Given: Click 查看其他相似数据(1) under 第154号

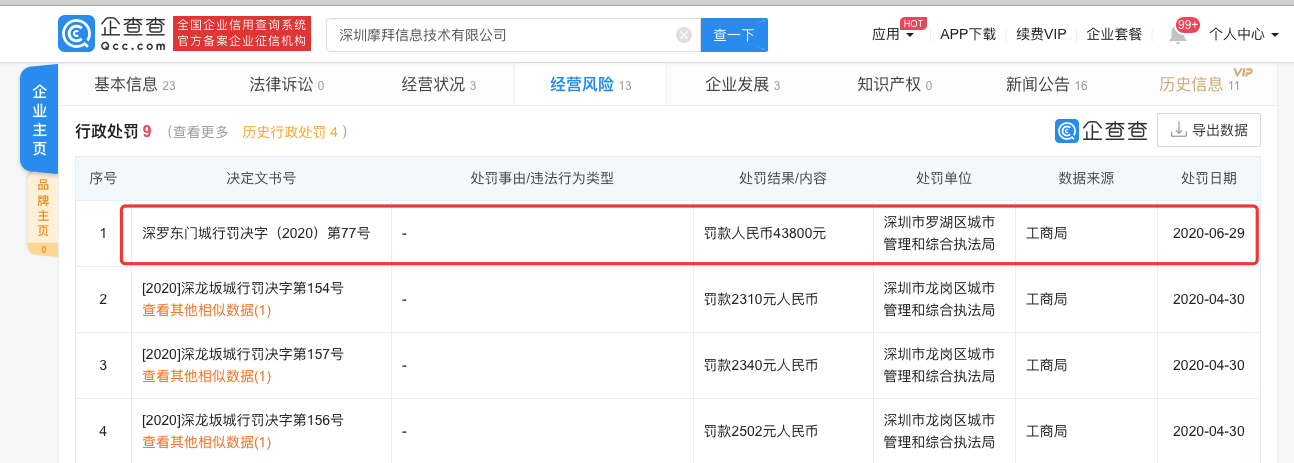Looking at the screenshot, I should tap(206, 310).
